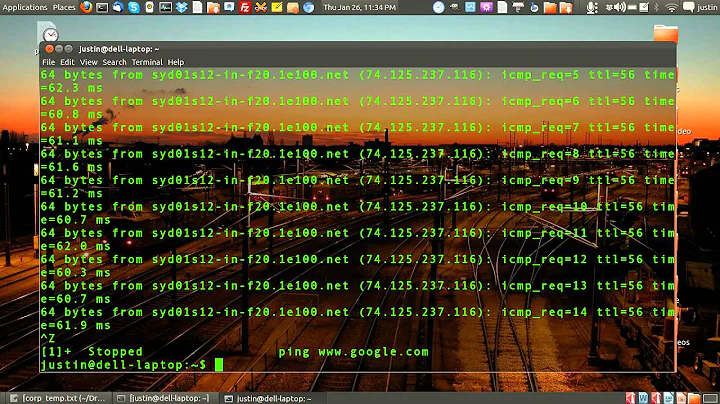720x404 pixels.
Task: Open the Bluetooth indicator menu
Action: [x=657, y=7]
